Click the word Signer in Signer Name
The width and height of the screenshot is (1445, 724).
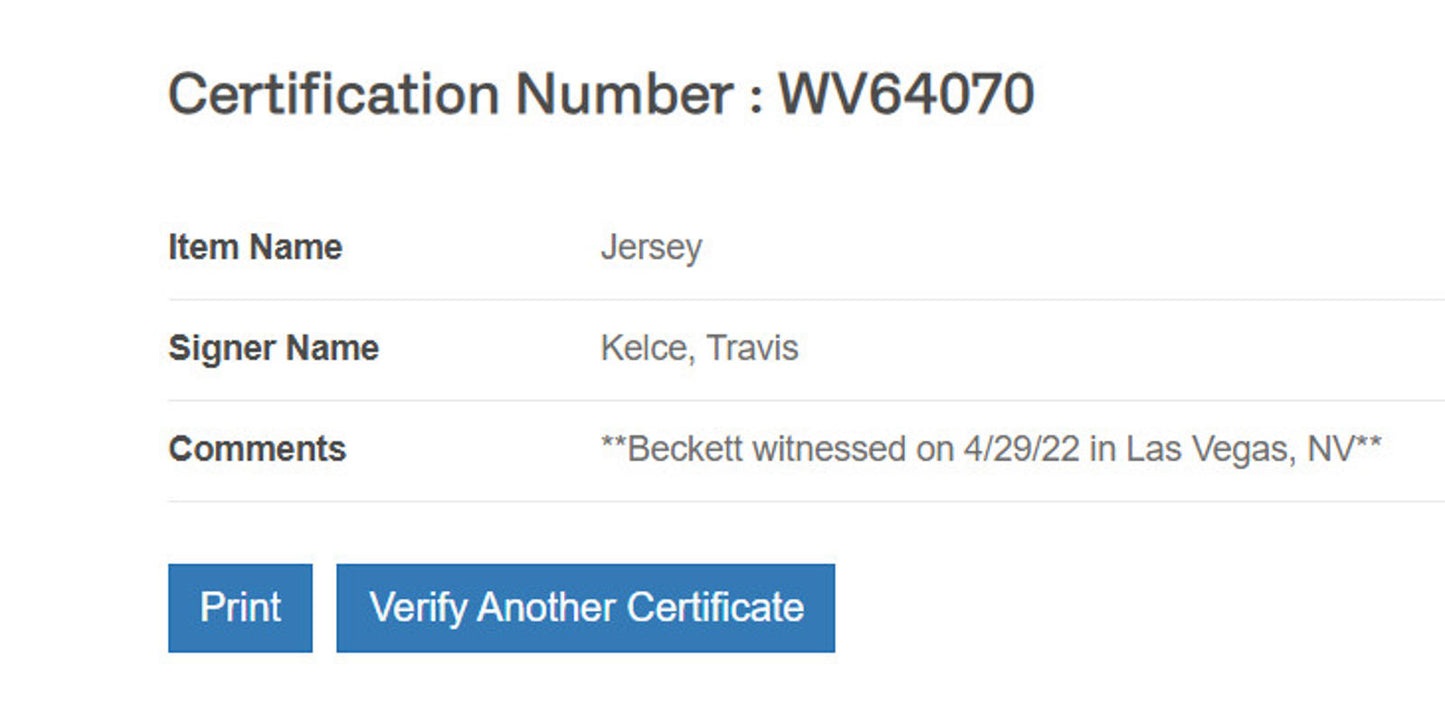[222, 348]
